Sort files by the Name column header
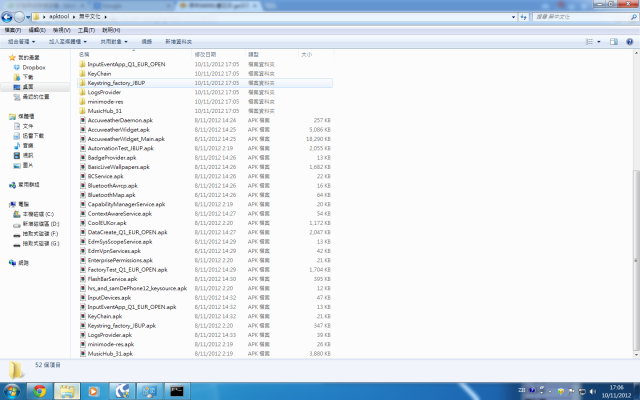This screenshot has height=400, width=640. (134, 54)
